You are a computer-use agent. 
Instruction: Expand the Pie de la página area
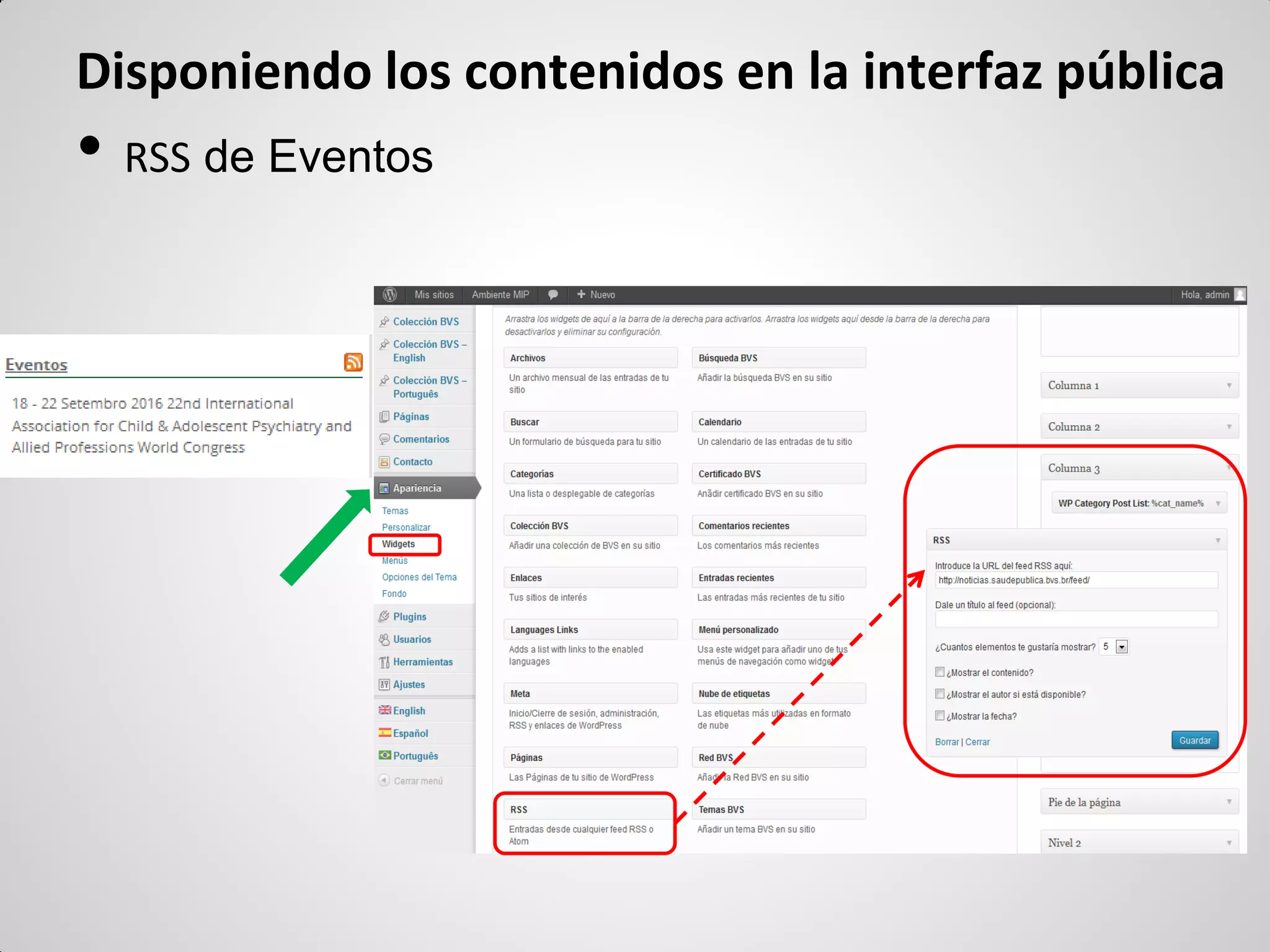(x=1229, y=802)
